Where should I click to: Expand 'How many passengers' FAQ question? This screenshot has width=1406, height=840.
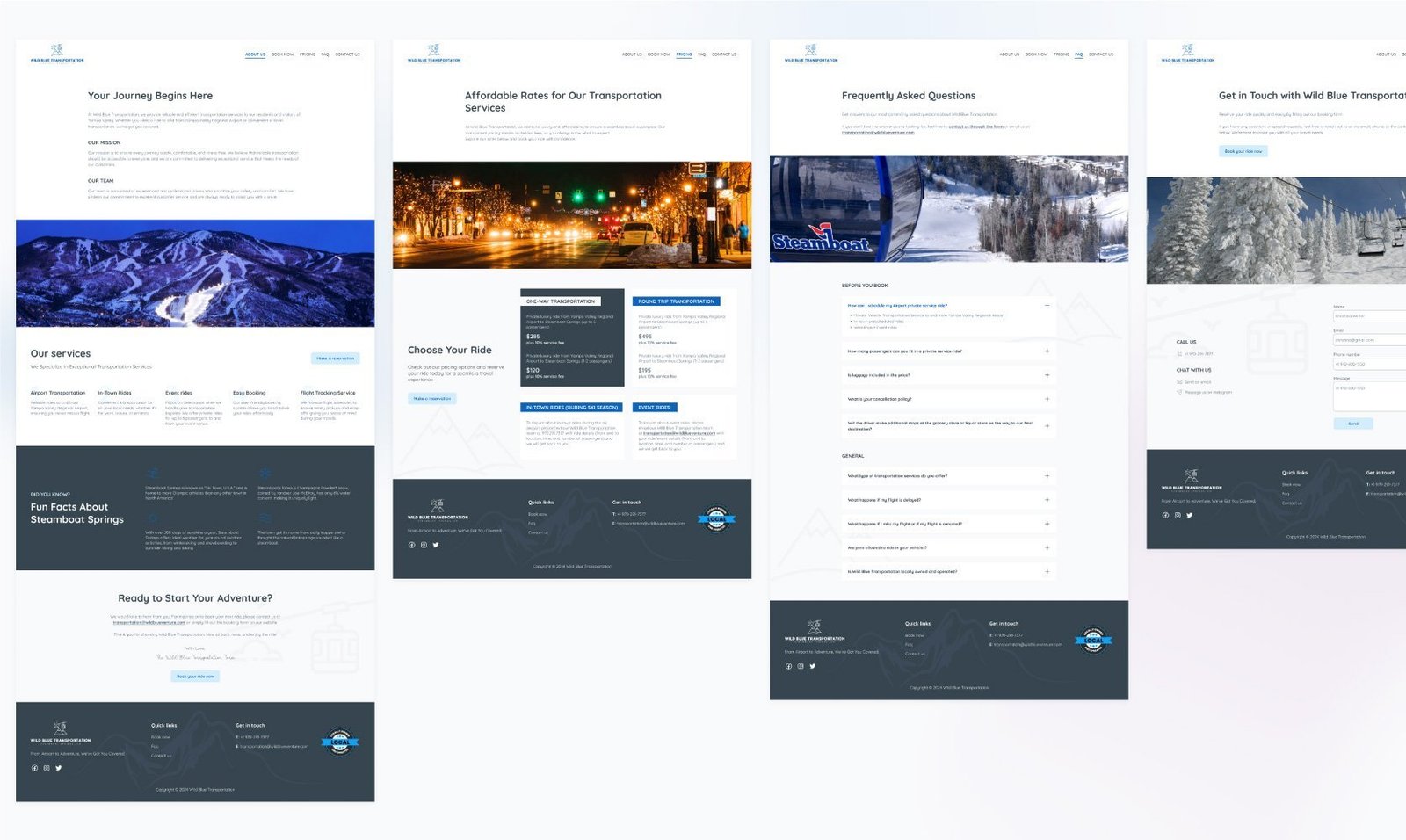(1047, 351)
